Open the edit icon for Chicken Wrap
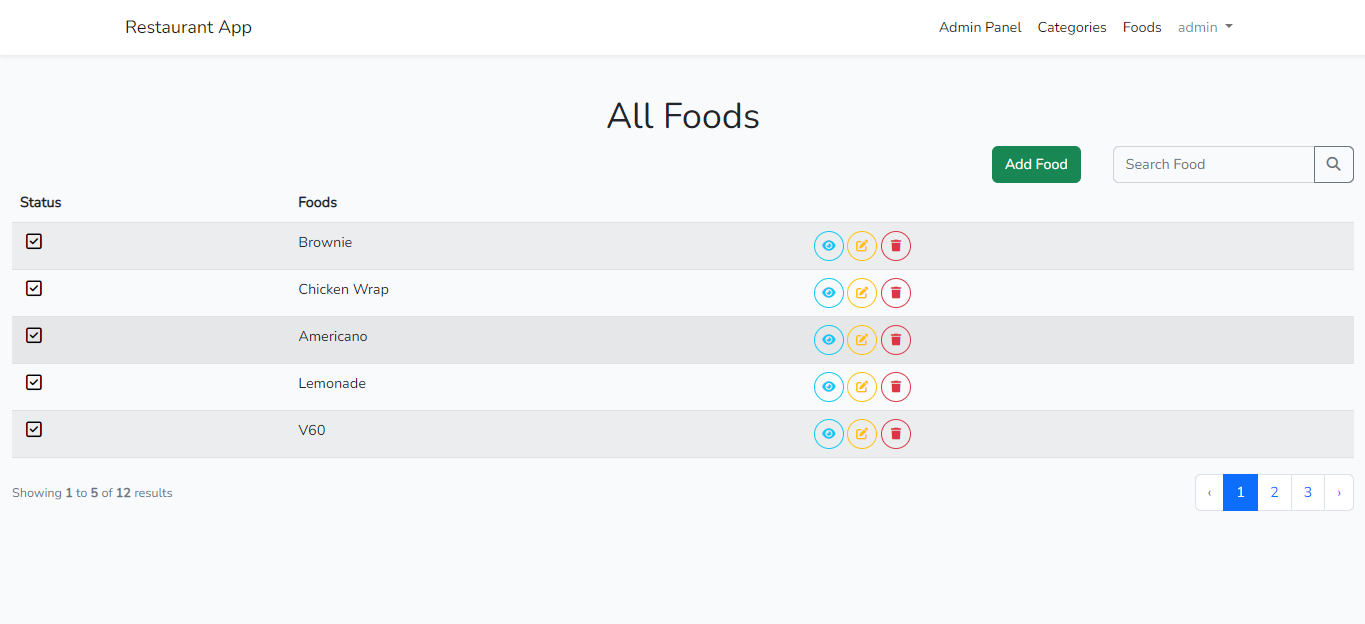Image resolution: width=1365 pixels, height=624 pixels. (x=862, y=292)
